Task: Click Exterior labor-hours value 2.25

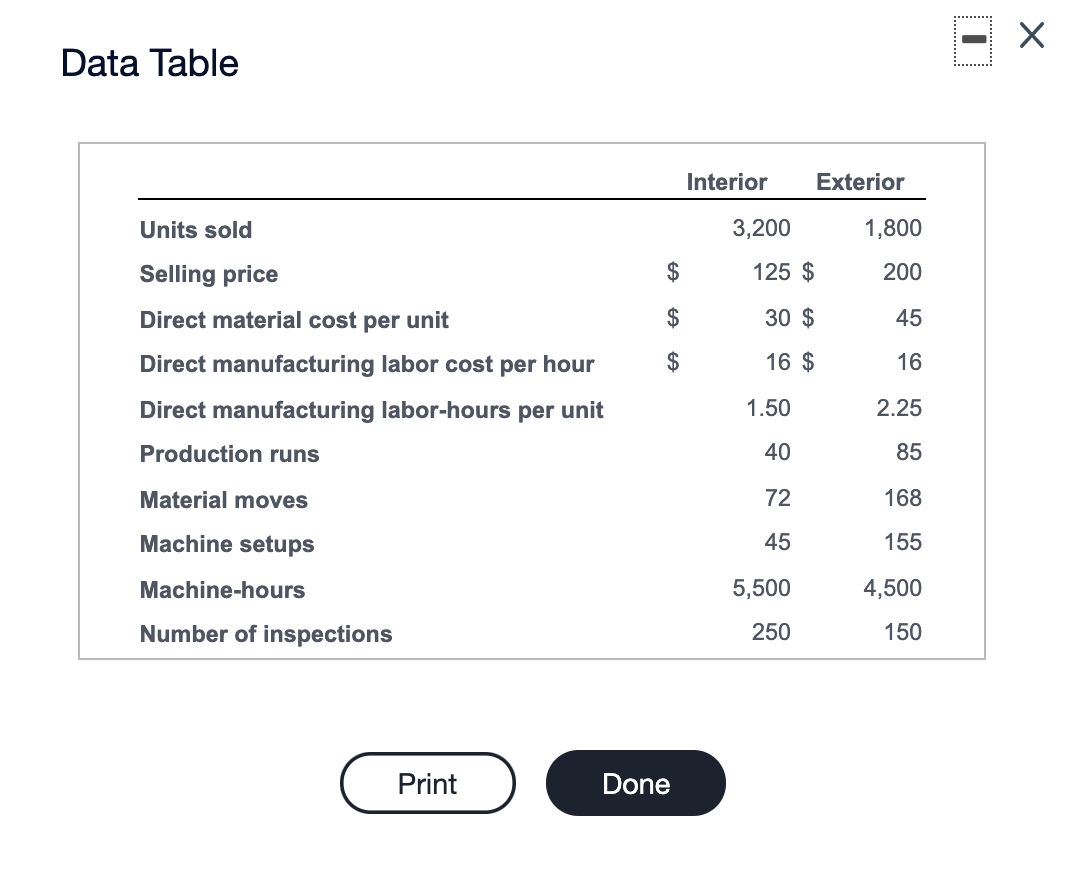Action: pyautogui.click(x=899, y=408)
